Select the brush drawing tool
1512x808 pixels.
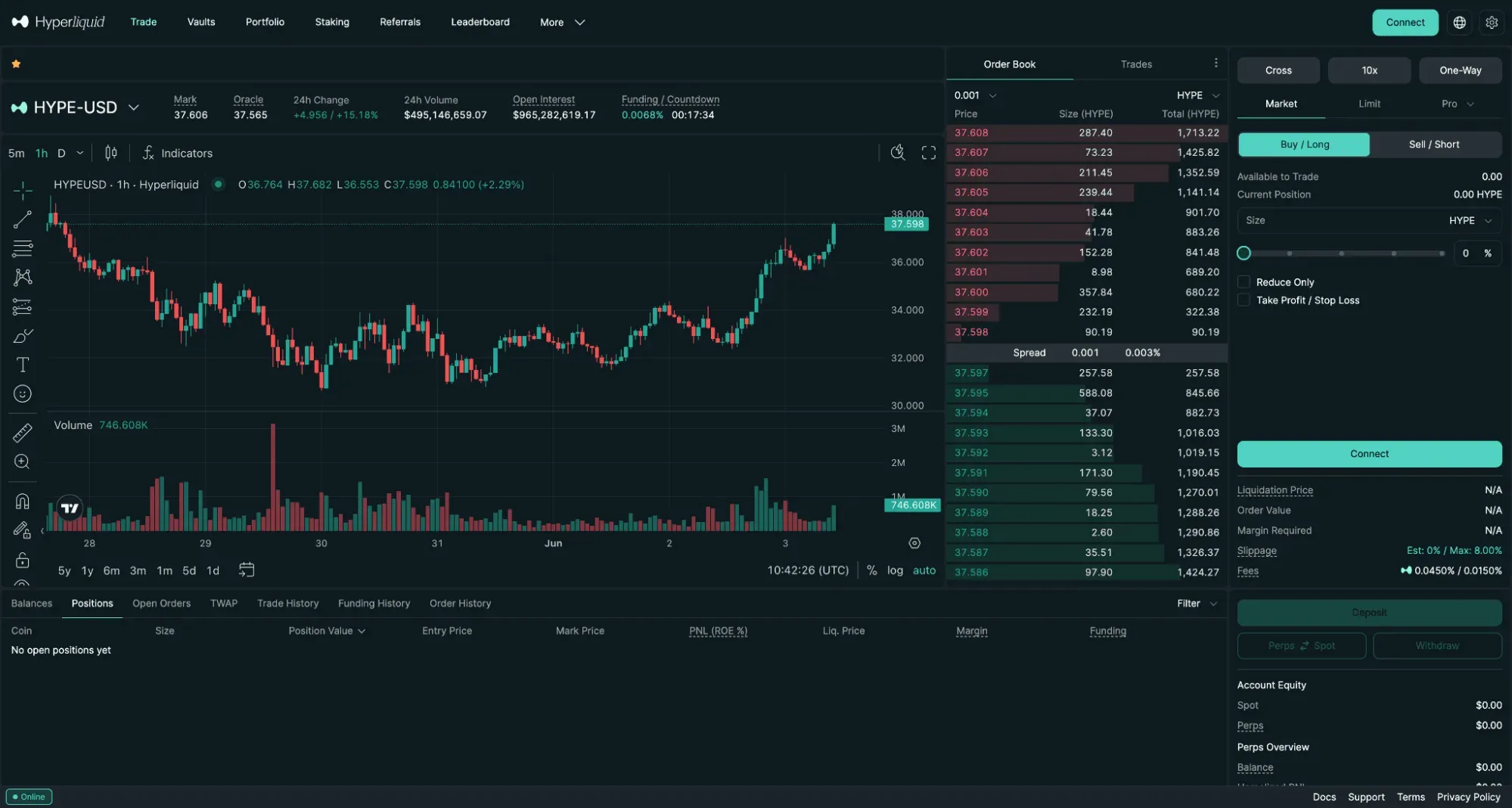point(23,335)
